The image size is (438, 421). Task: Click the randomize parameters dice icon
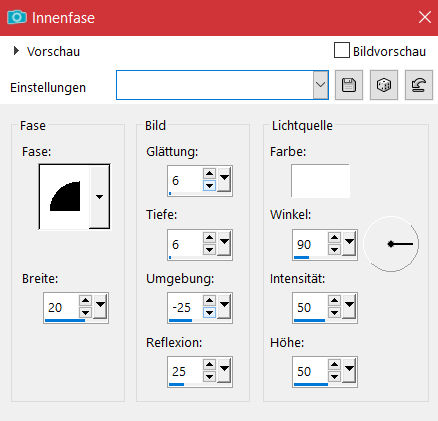(x=384, y=85)
